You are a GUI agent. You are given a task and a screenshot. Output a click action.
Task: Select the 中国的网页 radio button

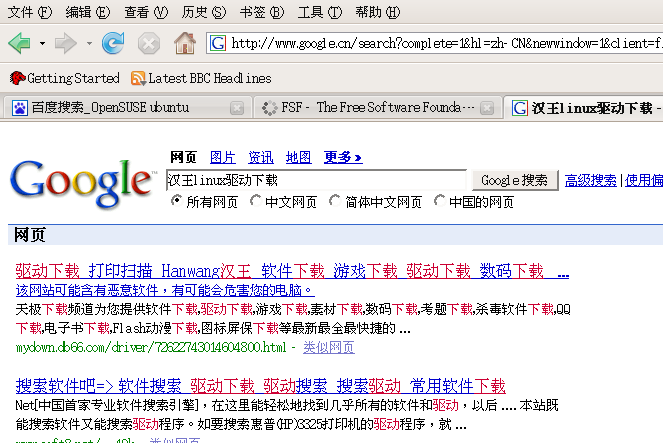tap(440, 201)
